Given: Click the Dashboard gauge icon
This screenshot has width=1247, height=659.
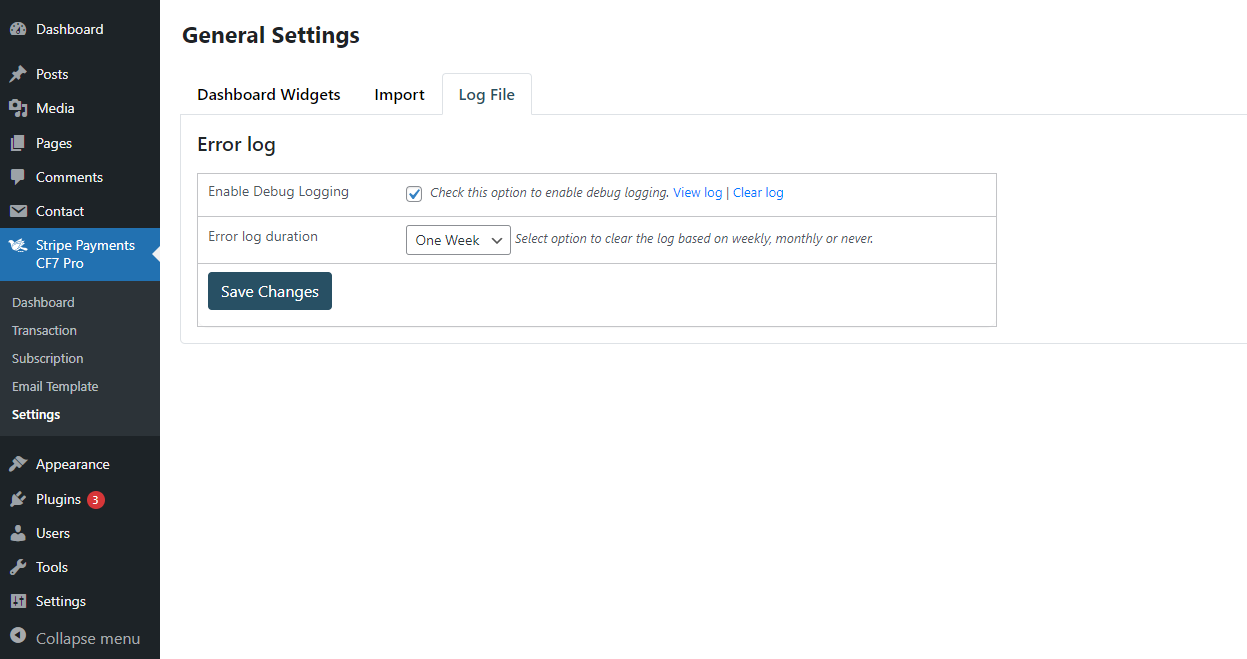Looking at the screenshot, I should click(x=18, y=30).
